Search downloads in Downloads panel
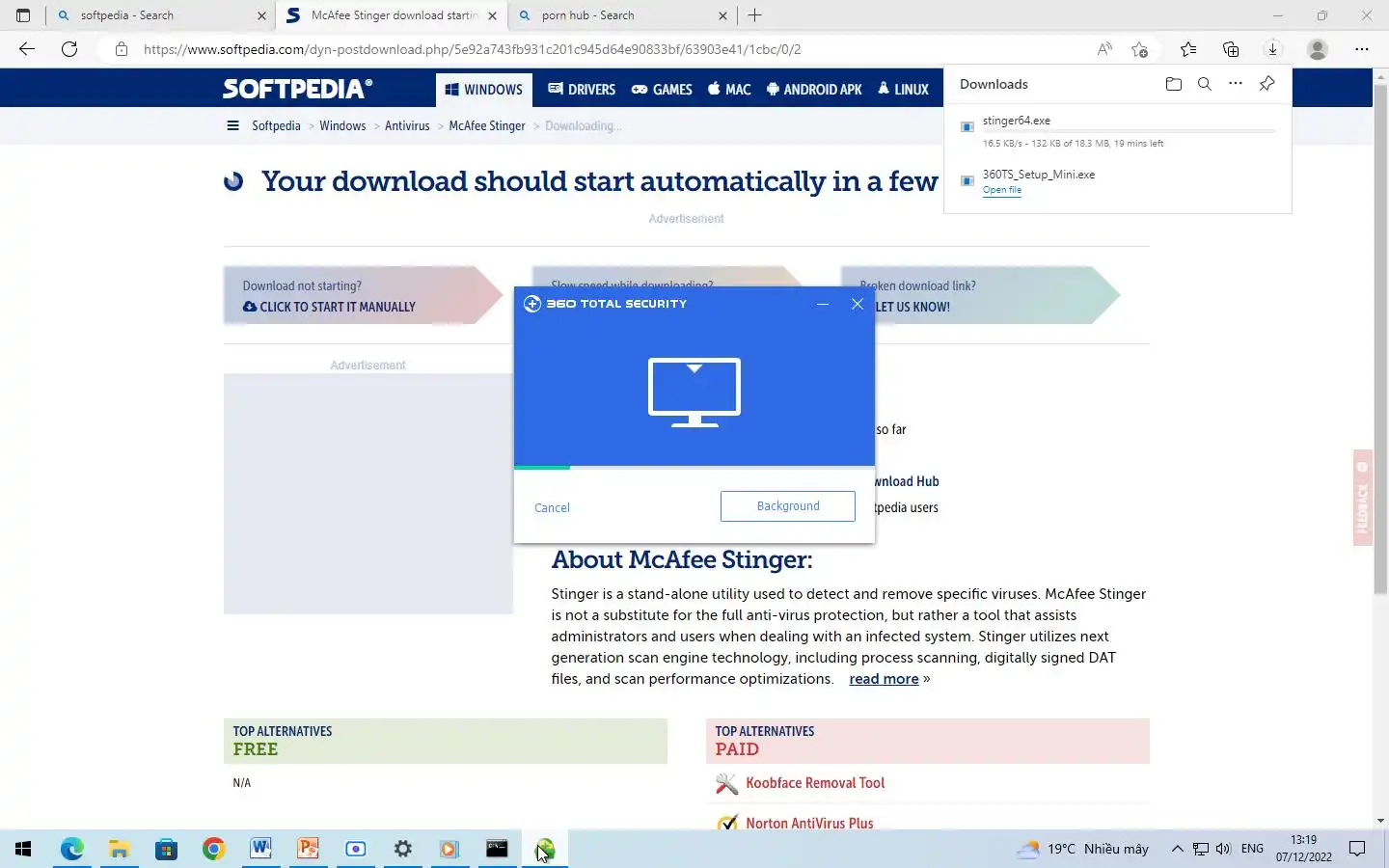The image size is (1389, 868). (1205, 84)
